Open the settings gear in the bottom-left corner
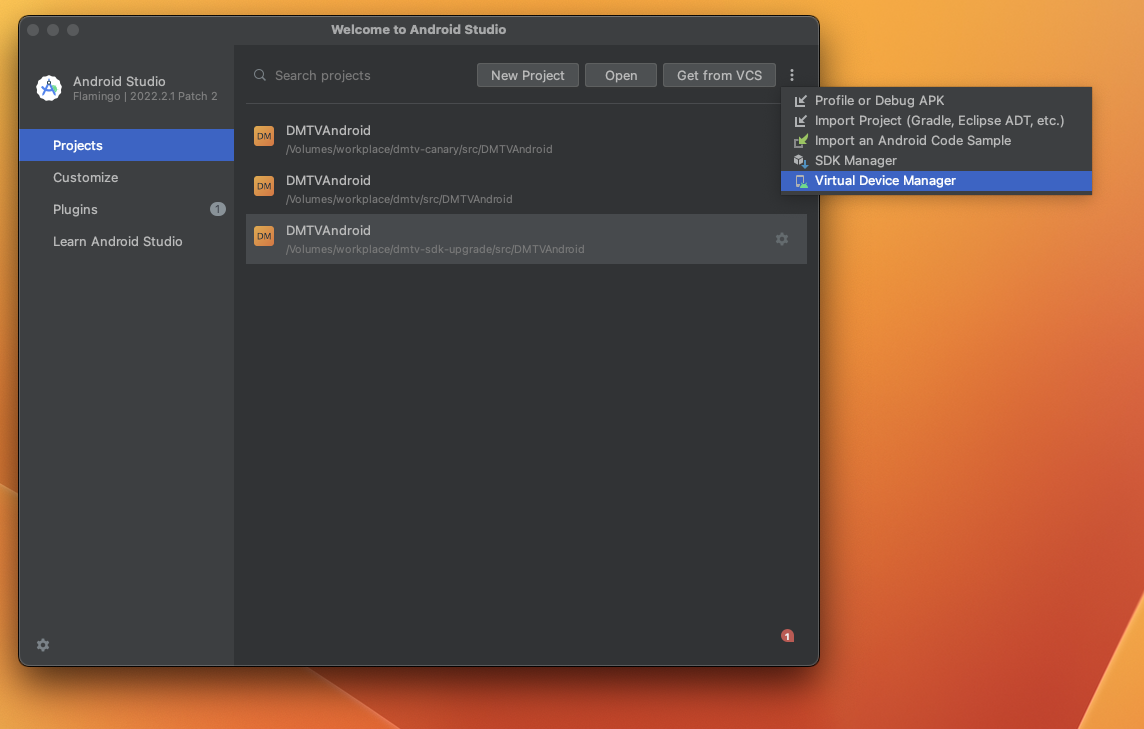This screenshot has height=729, width=1144. tap(42, 645)
